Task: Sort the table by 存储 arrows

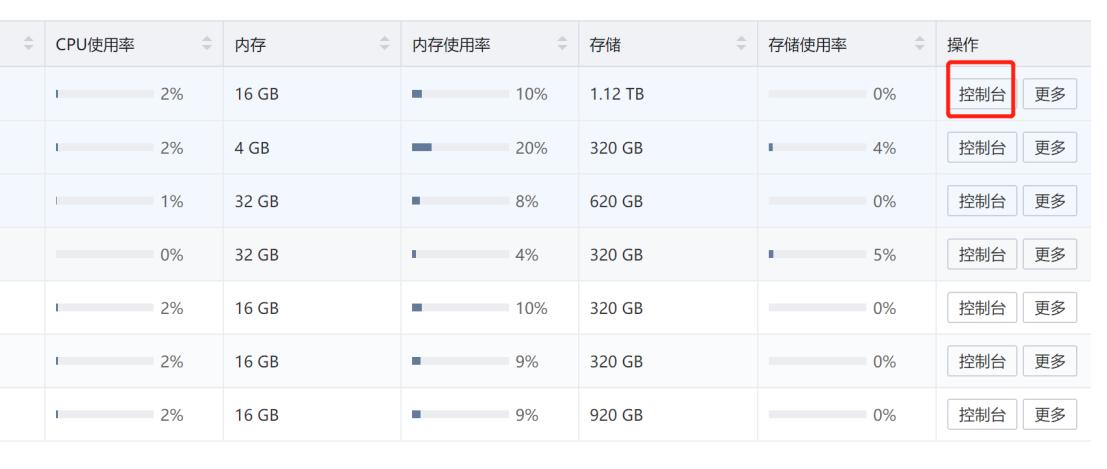Action: click(x=741, y=44)
